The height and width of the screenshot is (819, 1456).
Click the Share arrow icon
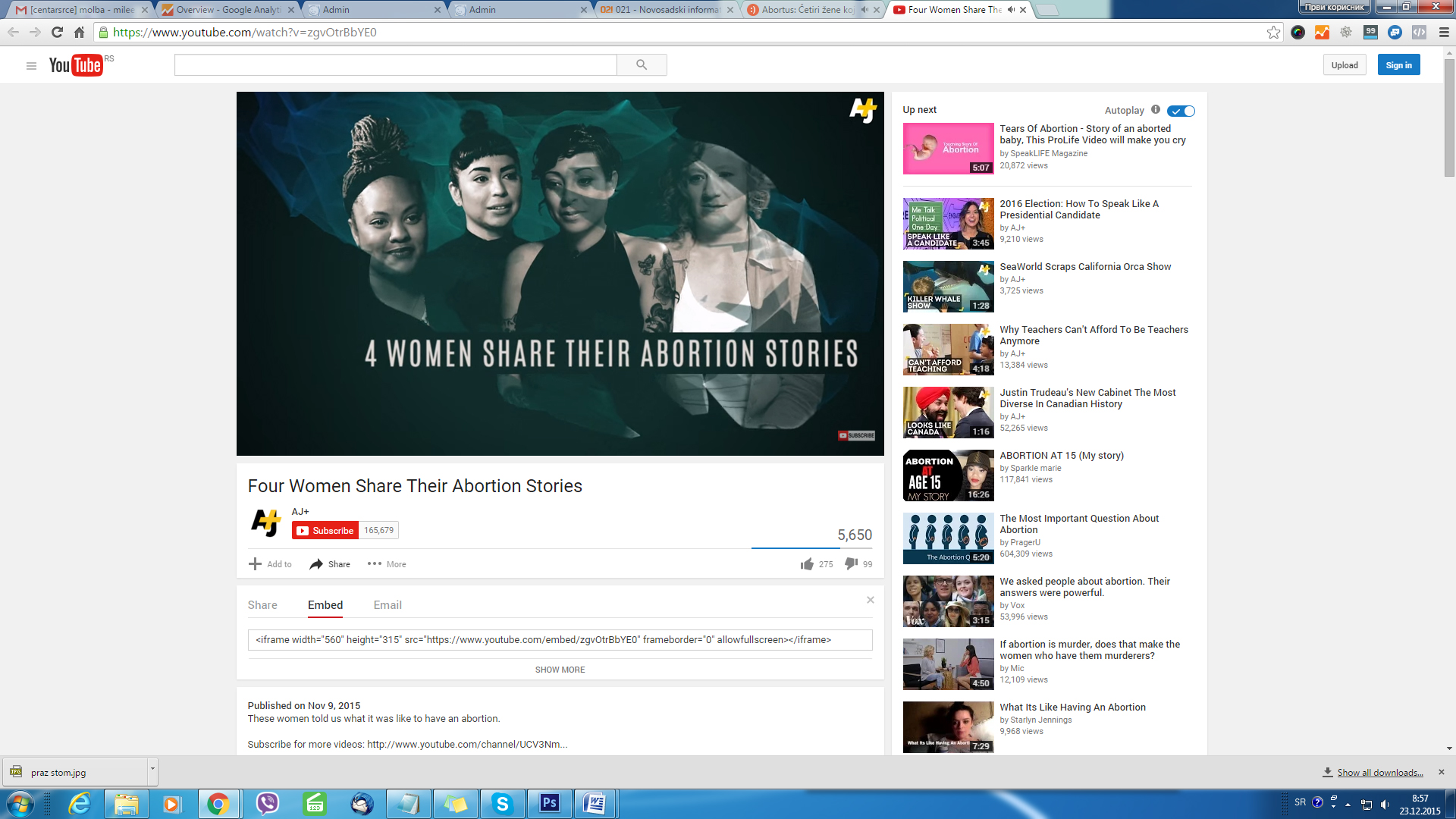pos(316,564)
